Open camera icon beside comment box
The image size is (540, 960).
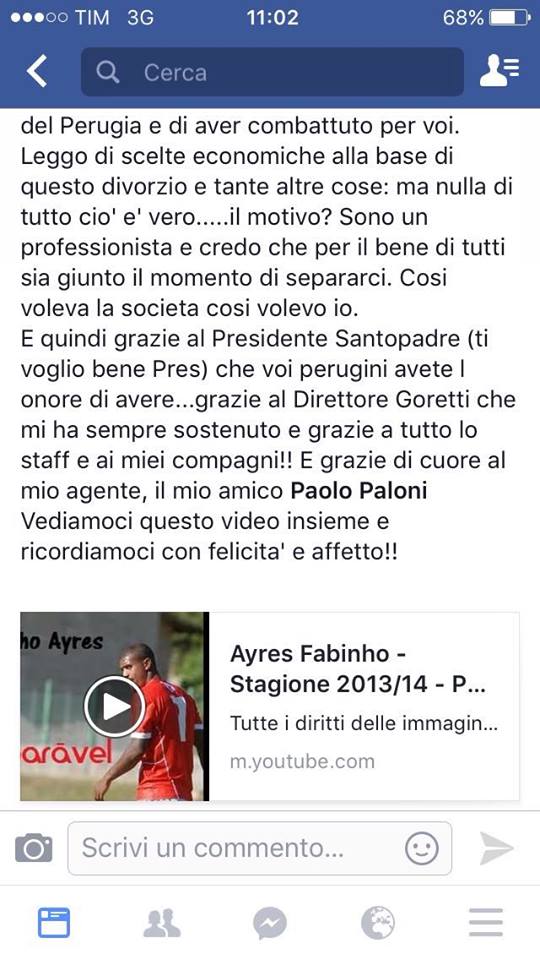(34, 848)
